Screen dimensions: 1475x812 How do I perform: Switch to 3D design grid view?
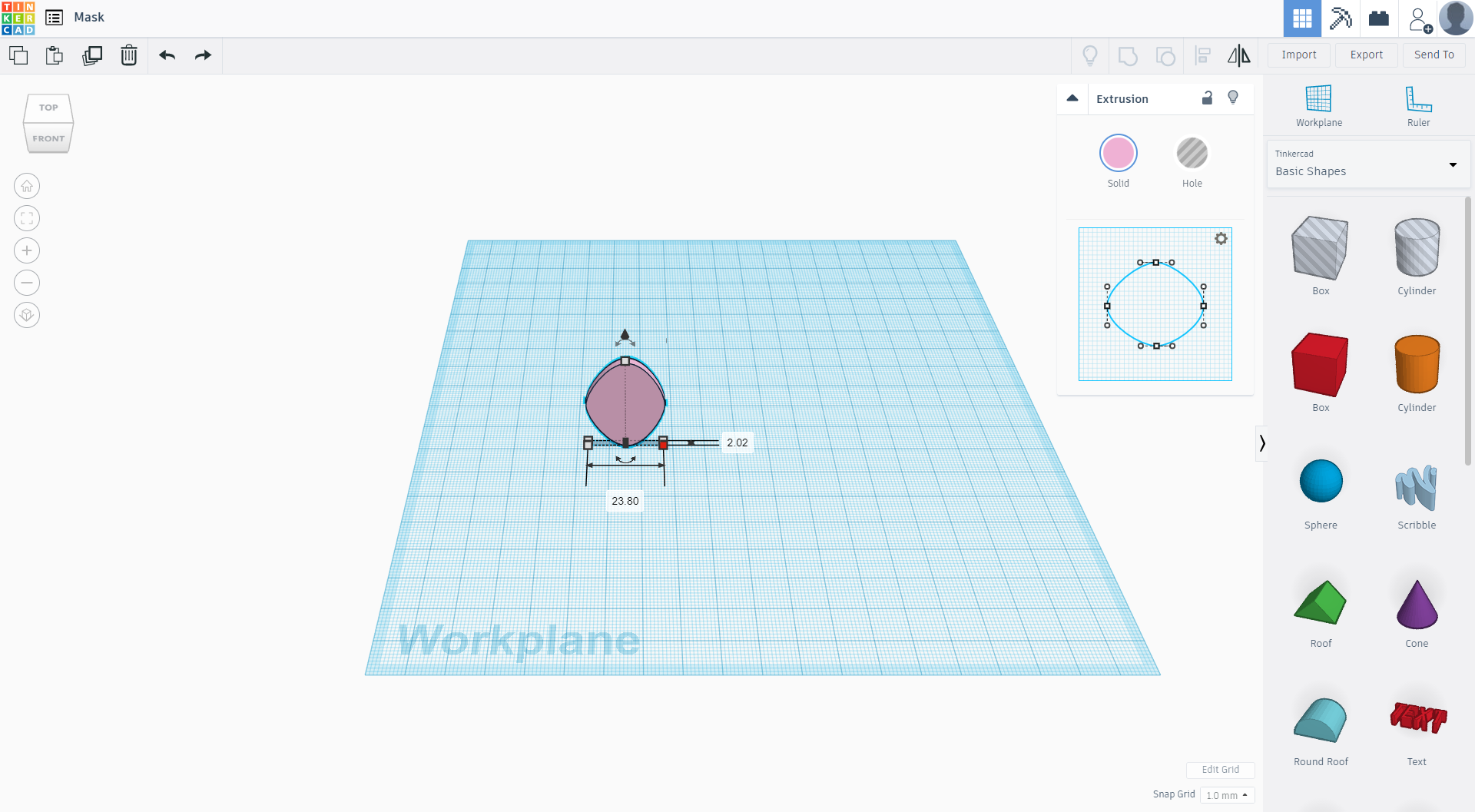[x=1302, y=18]
